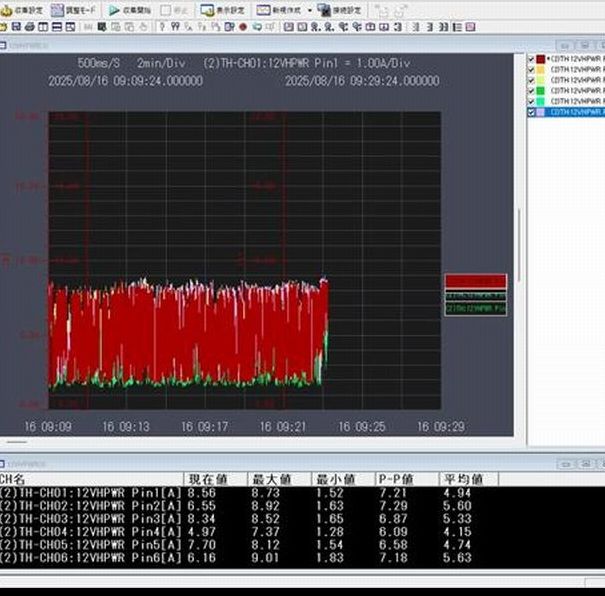Click the 表示設定 button label
Screen dimensions: 605x596
coord(230,10)
